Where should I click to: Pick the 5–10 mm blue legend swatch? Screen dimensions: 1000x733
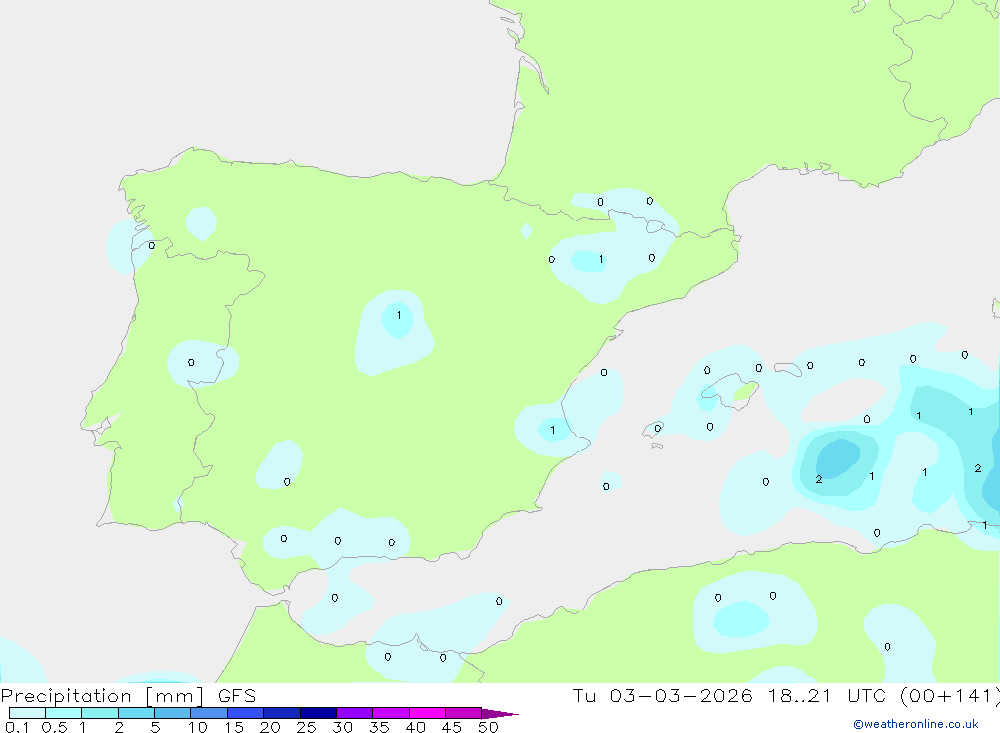(x=172, y=713)
